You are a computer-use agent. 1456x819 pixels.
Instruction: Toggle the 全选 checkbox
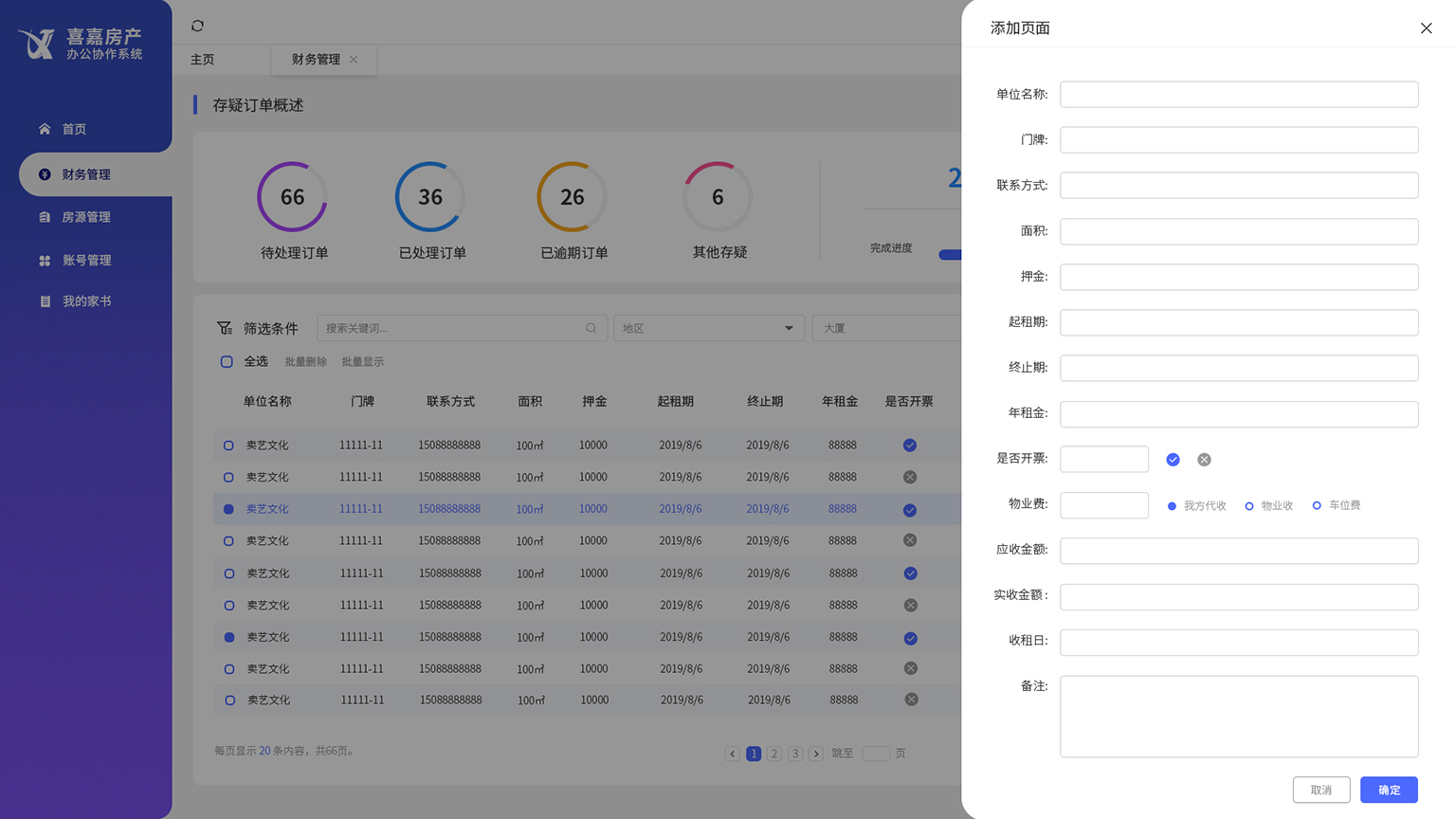pyautogui.click(x=227, y=361)
